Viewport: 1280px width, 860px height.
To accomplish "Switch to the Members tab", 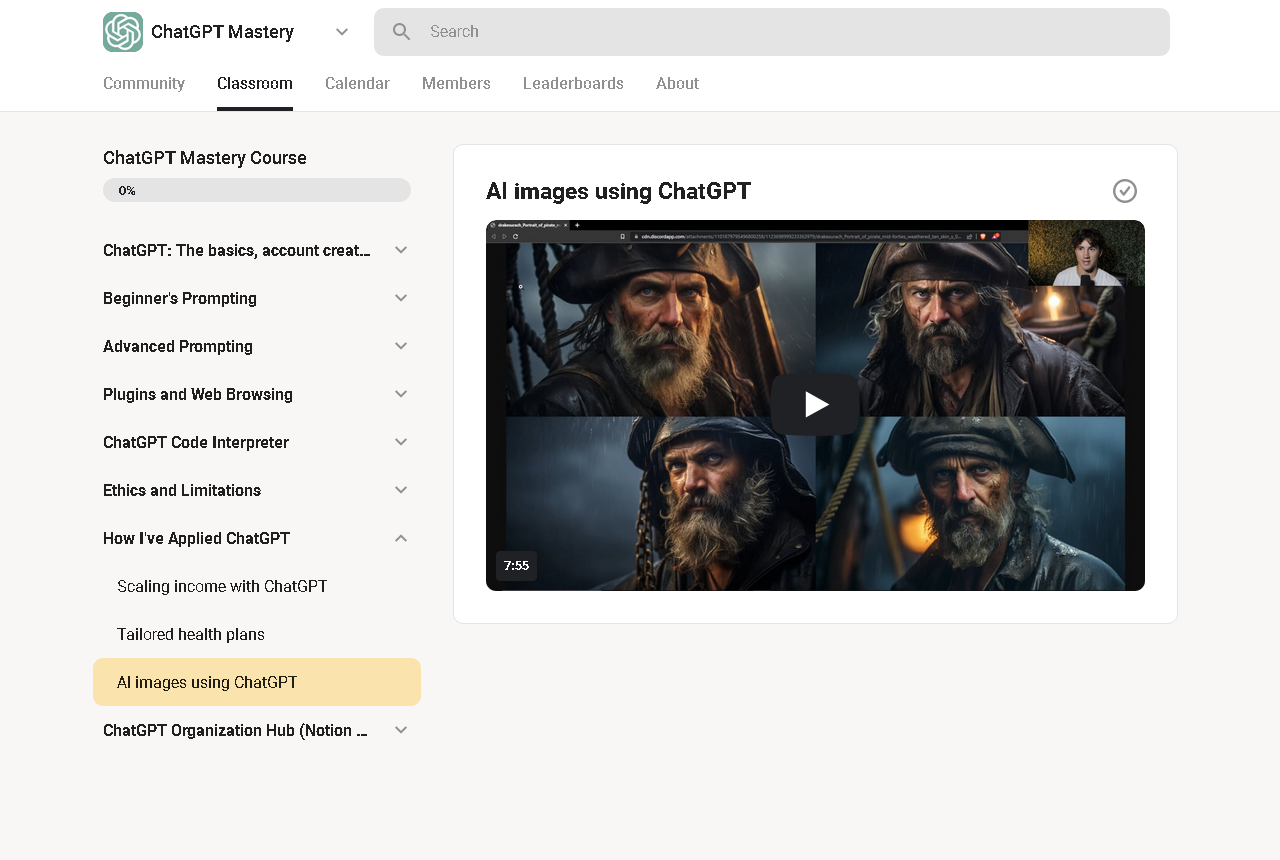I will 456,83.
